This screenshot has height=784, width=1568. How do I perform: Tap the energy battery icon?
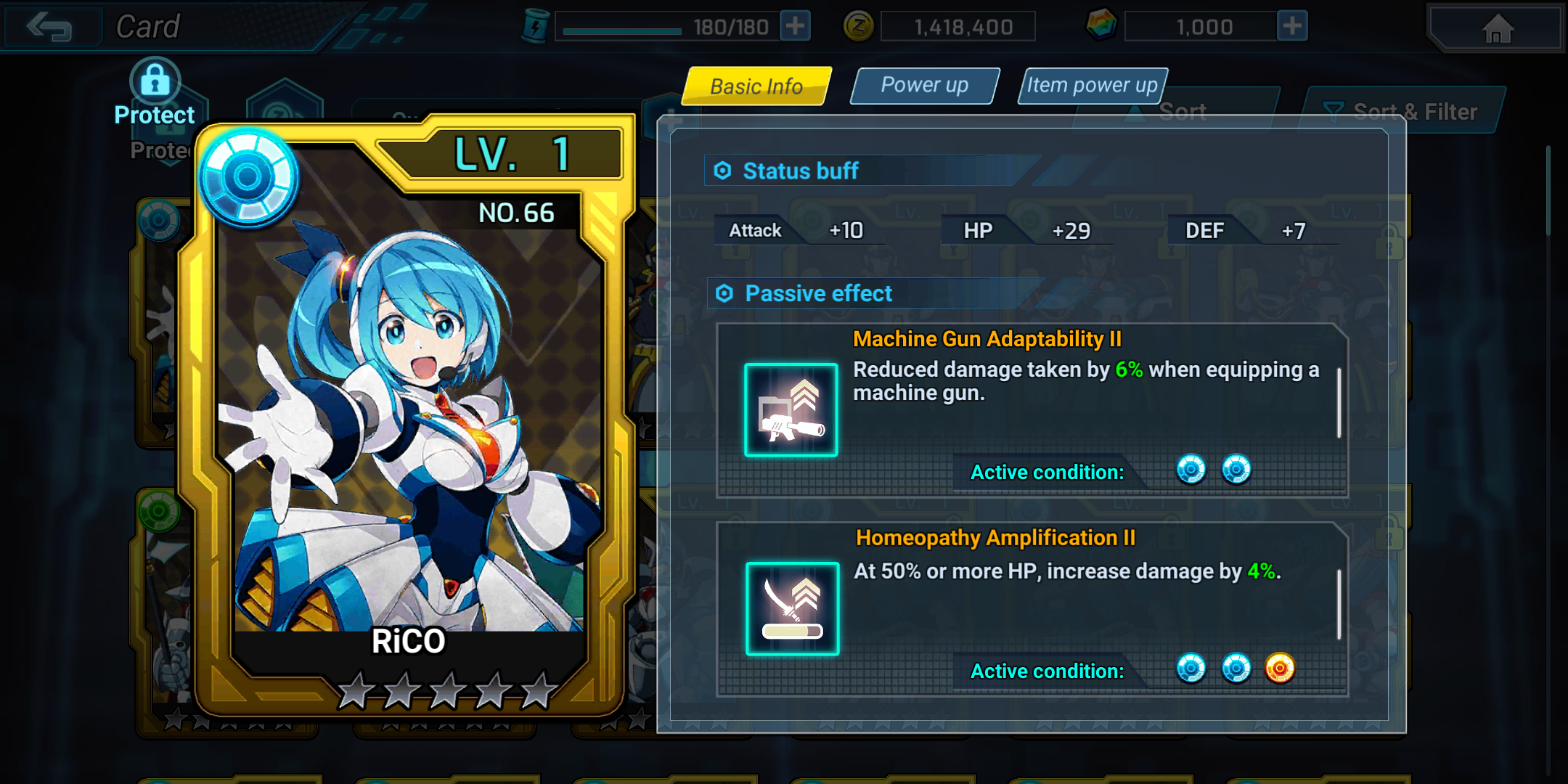click(535, 26)
